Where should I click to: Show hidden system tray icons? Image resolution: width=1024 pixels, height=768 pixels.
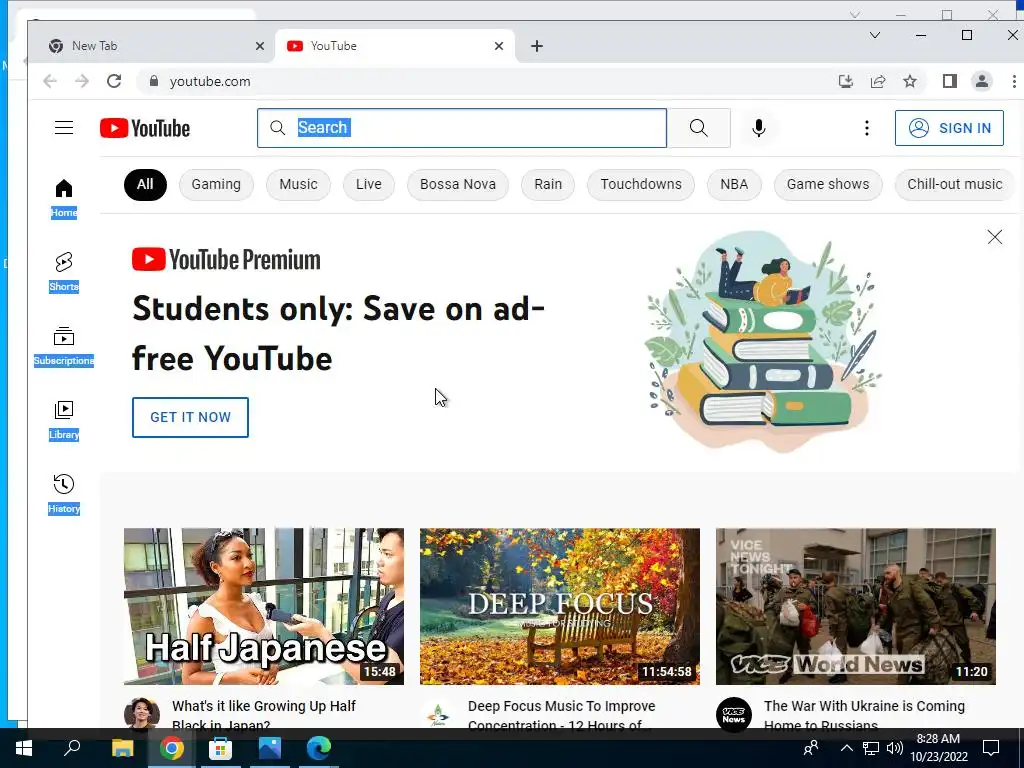846,748
